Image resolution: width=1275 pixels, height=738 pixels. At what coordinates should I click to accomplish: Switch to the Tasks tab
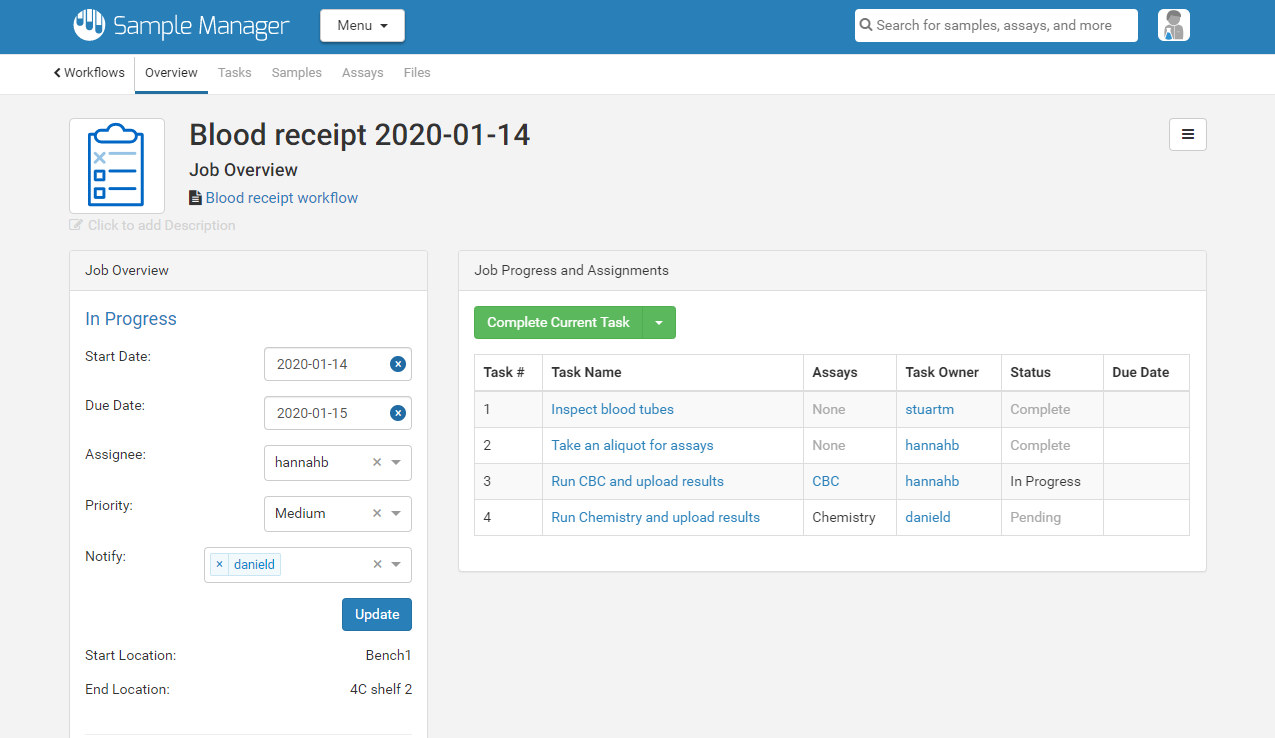[234, 72]
